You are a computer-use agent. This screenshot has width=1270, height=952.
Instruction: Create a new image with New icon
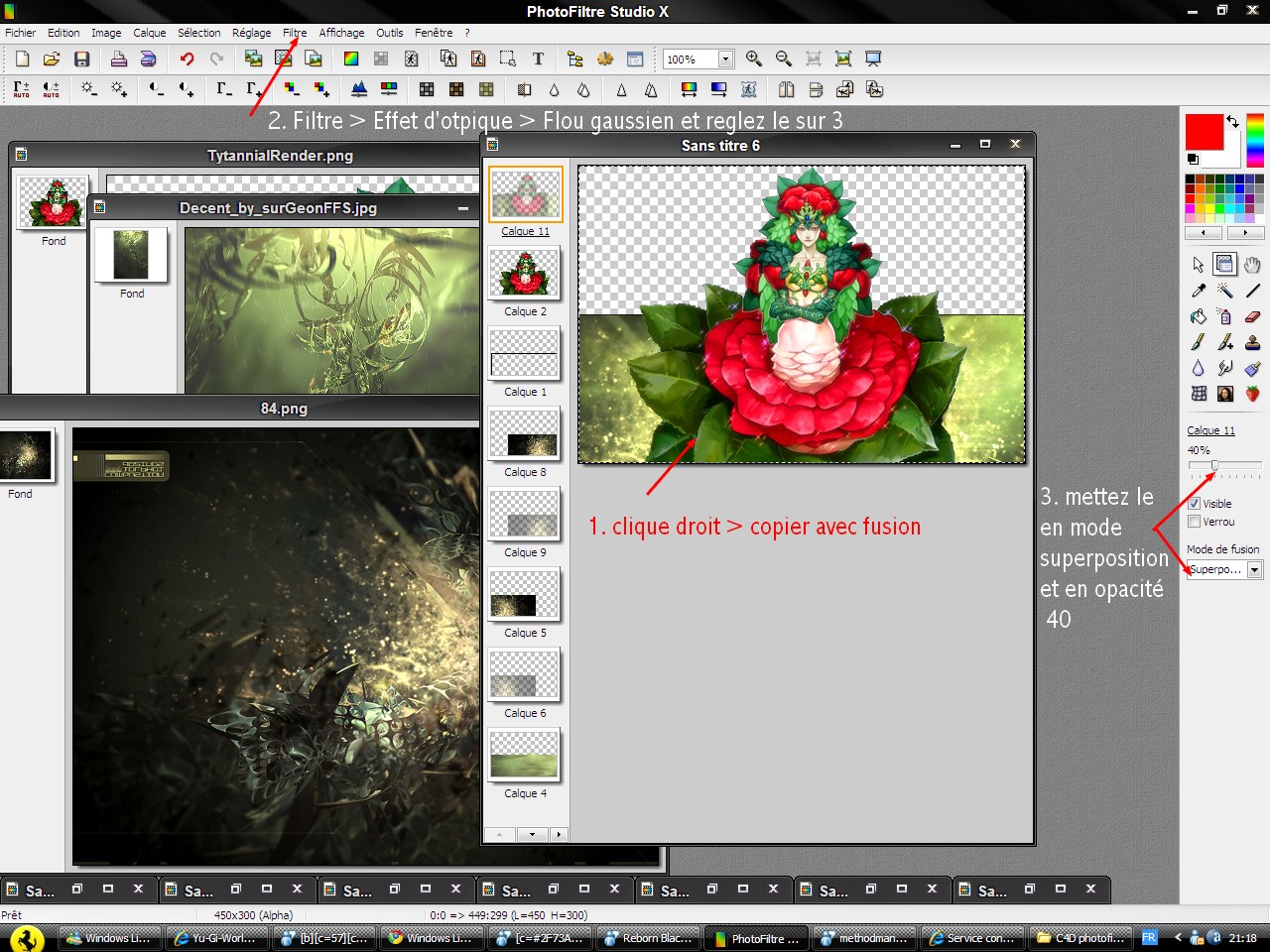pos(22,59)
